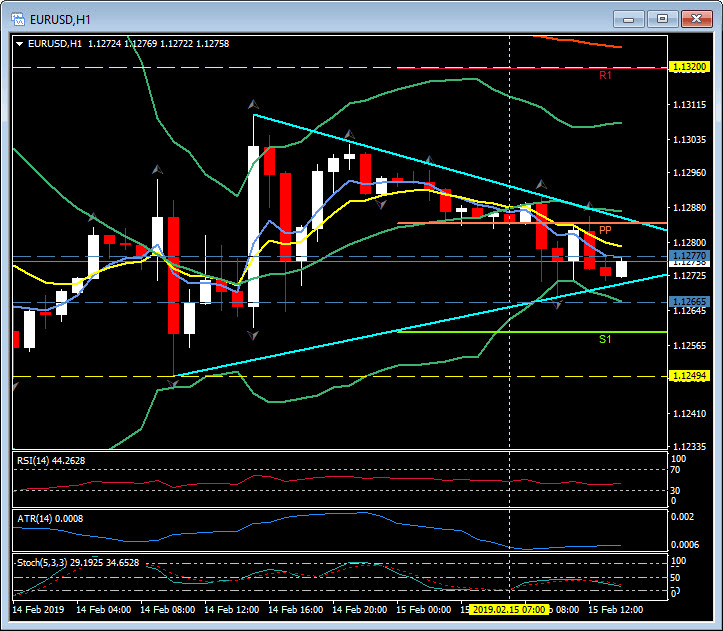Maximize the EURUSD,H1 chart window
Screen dimensions: 723x631
[660, 18]
